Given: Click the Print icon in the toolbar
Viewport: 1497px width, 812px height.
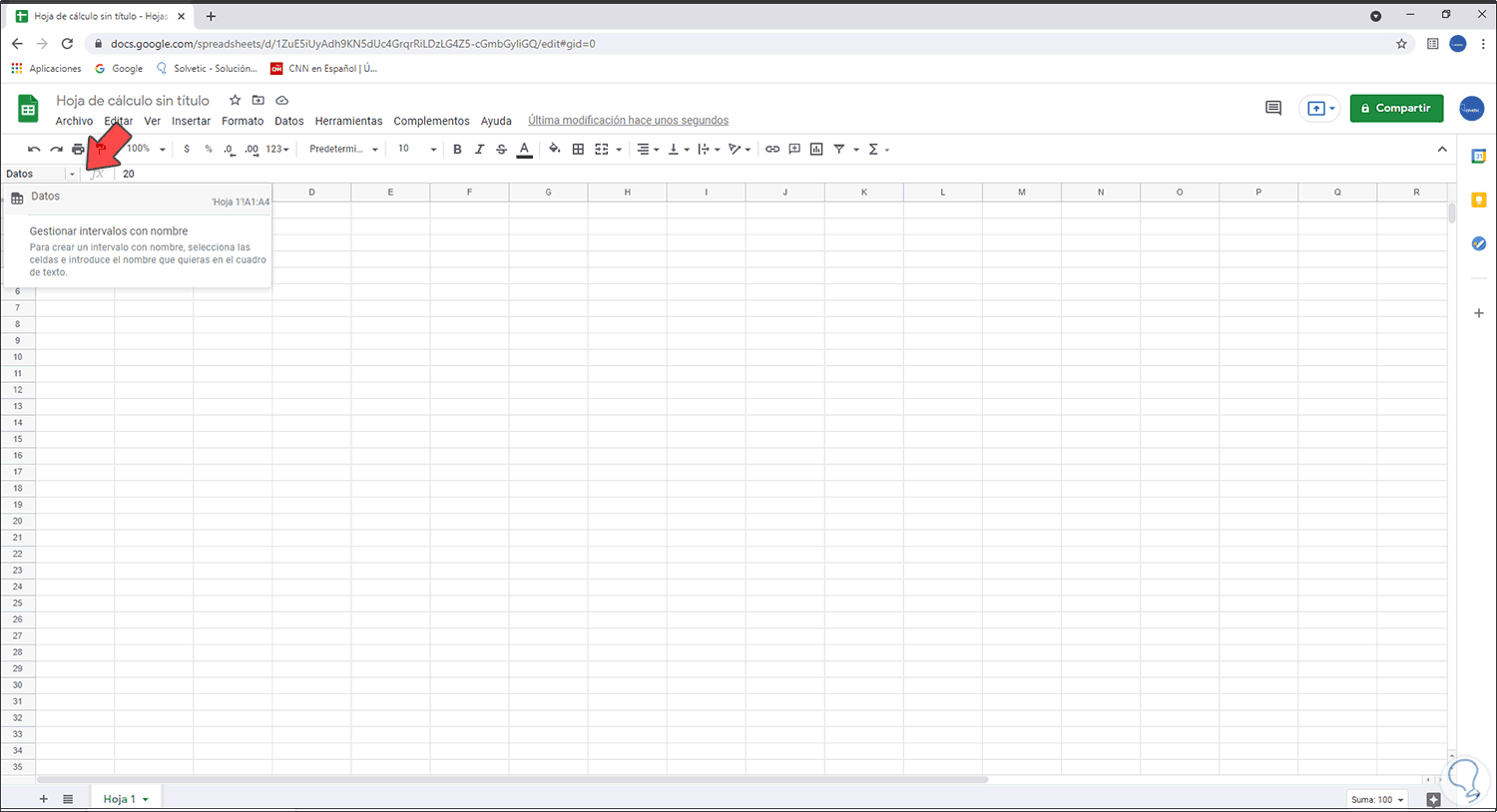Looking at the screenshot, I should point(77,149).
